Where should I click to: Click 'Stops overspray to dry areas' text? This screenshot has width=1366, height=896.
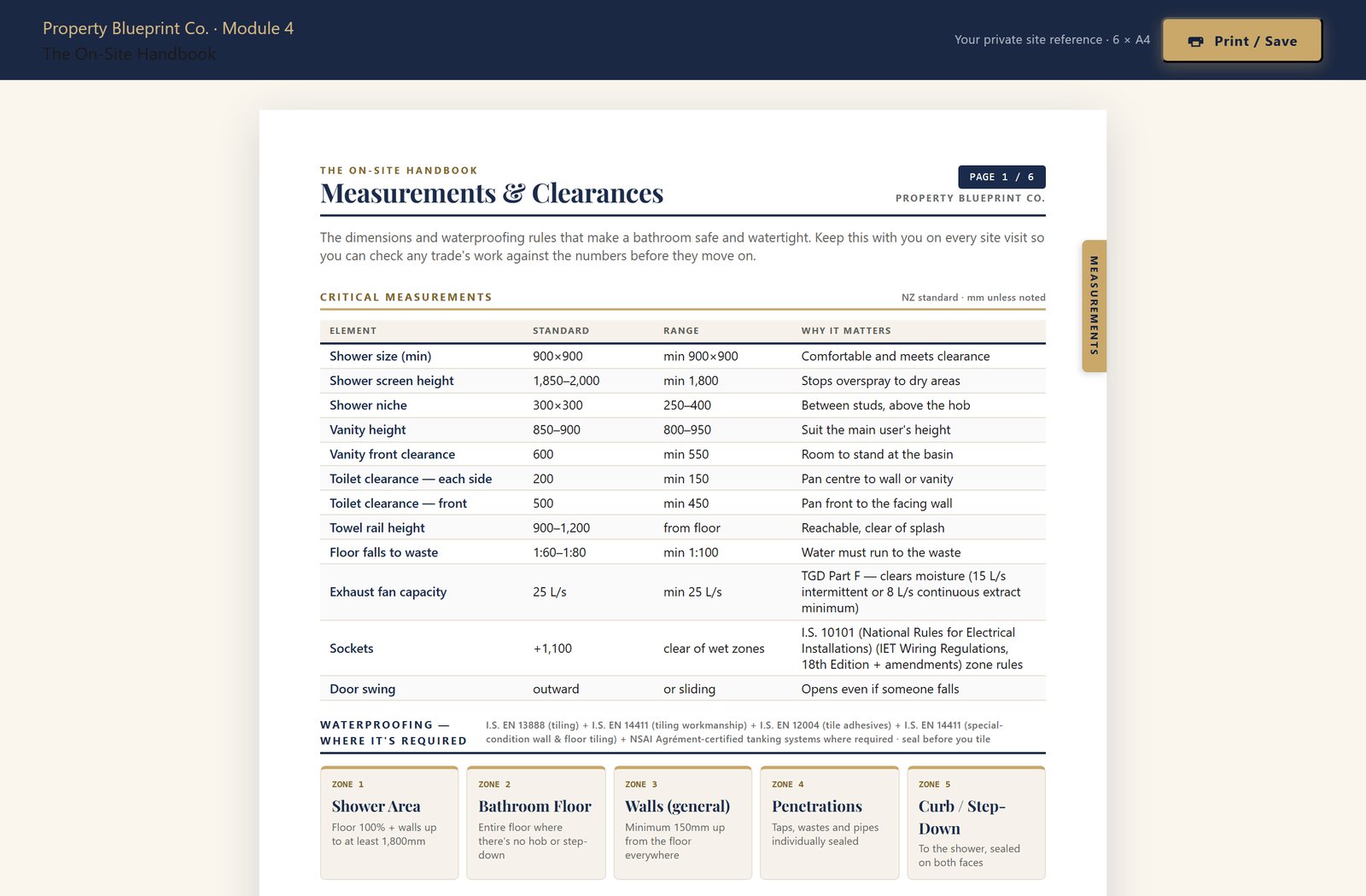tap(880, 381)
